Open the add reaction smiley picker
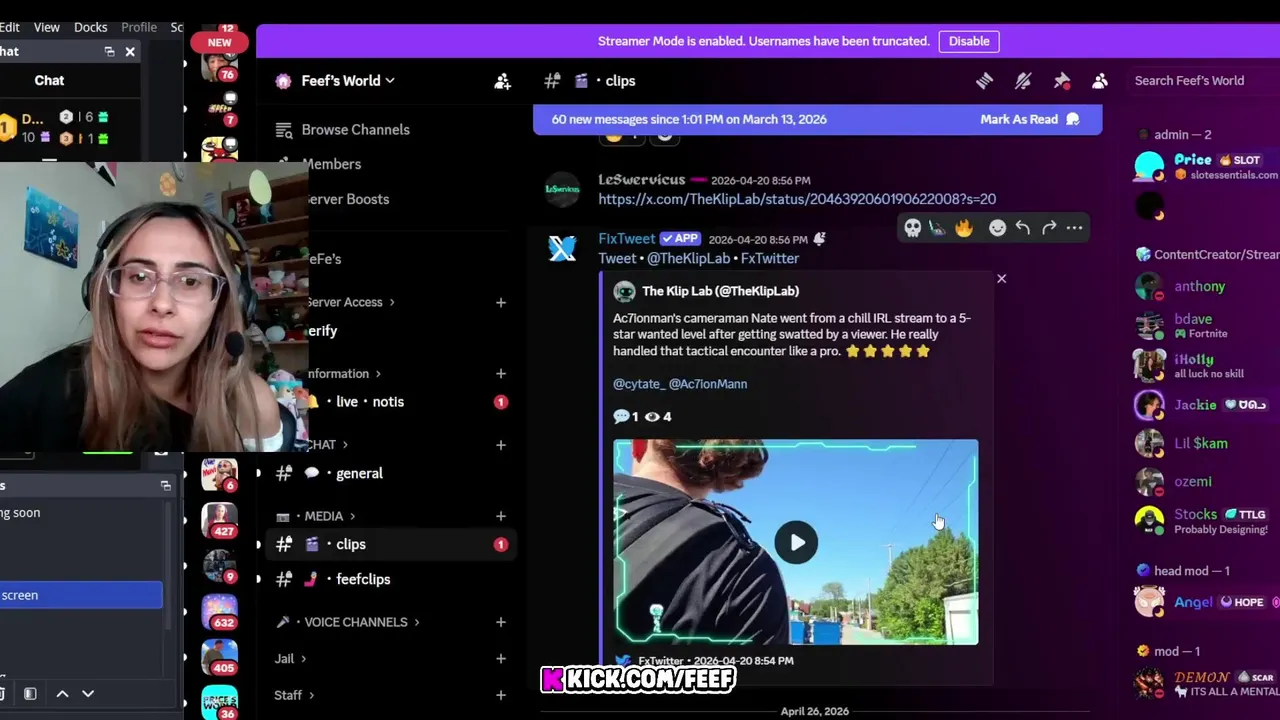 click(x=997, y=228)
